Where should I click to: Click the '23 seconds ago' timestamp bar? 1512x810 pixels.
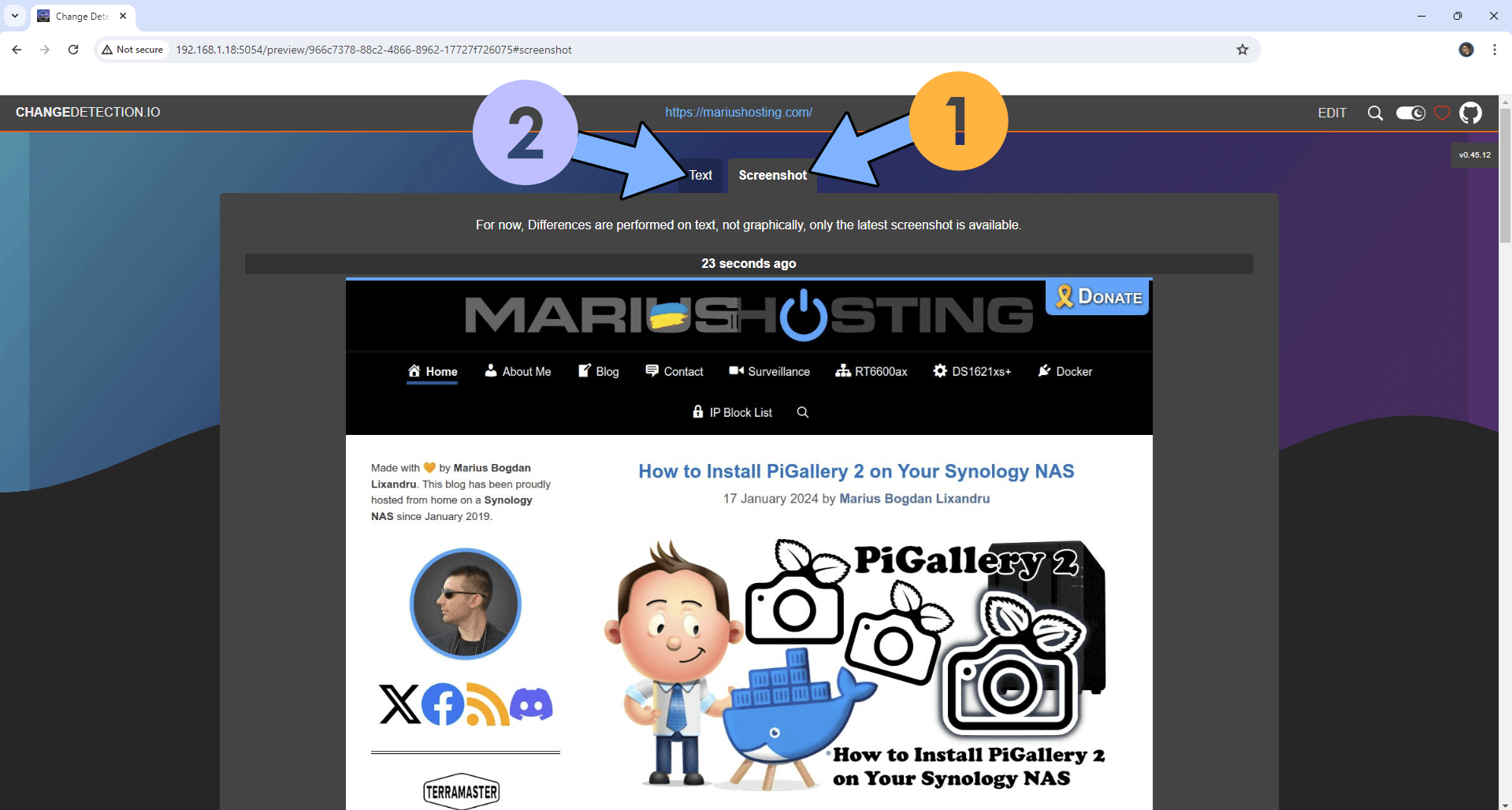click(x=749, y=263)
